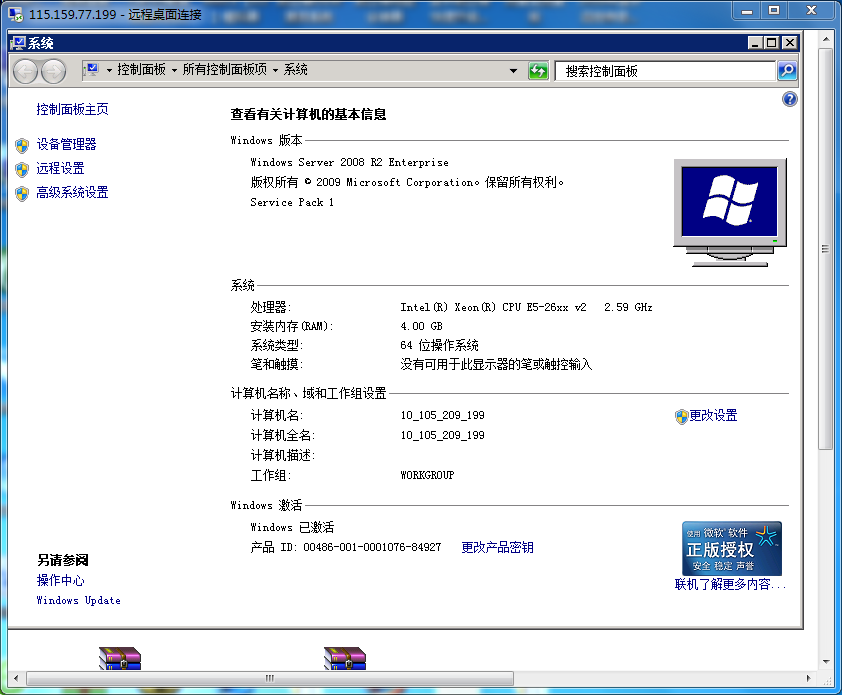Refresh the control panel address bar
842x695 pixels.
tap(539, 71)
